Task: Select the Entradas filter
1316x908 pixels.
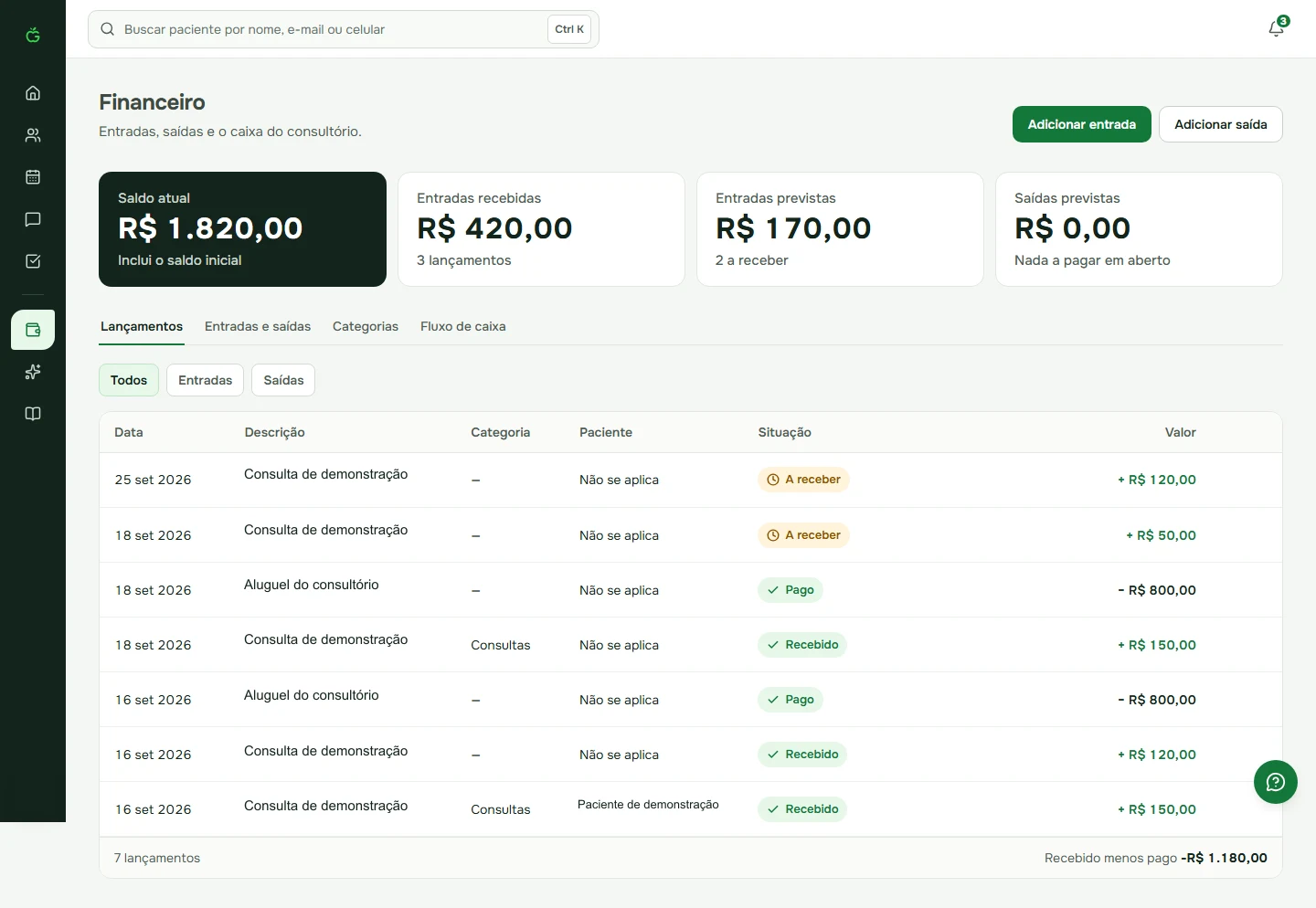Action: pyautogui.click(x=206, y=380)
